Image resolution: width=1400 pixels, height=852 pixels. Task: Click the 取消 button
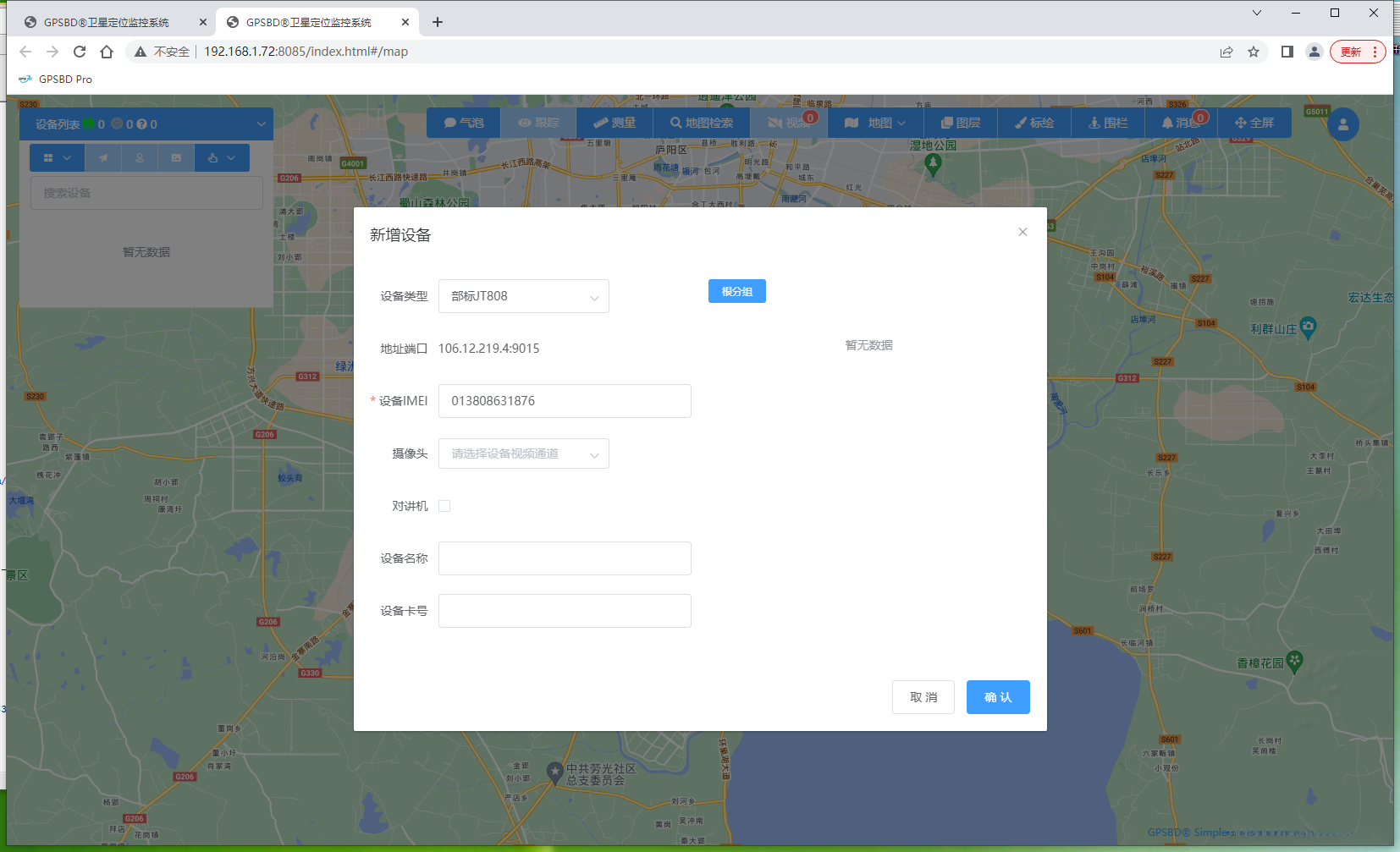point(923,697)
